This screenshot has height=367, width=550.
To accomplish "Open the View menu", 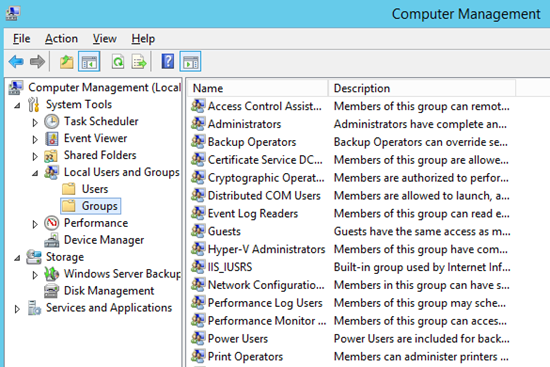I will pos(105,39).
